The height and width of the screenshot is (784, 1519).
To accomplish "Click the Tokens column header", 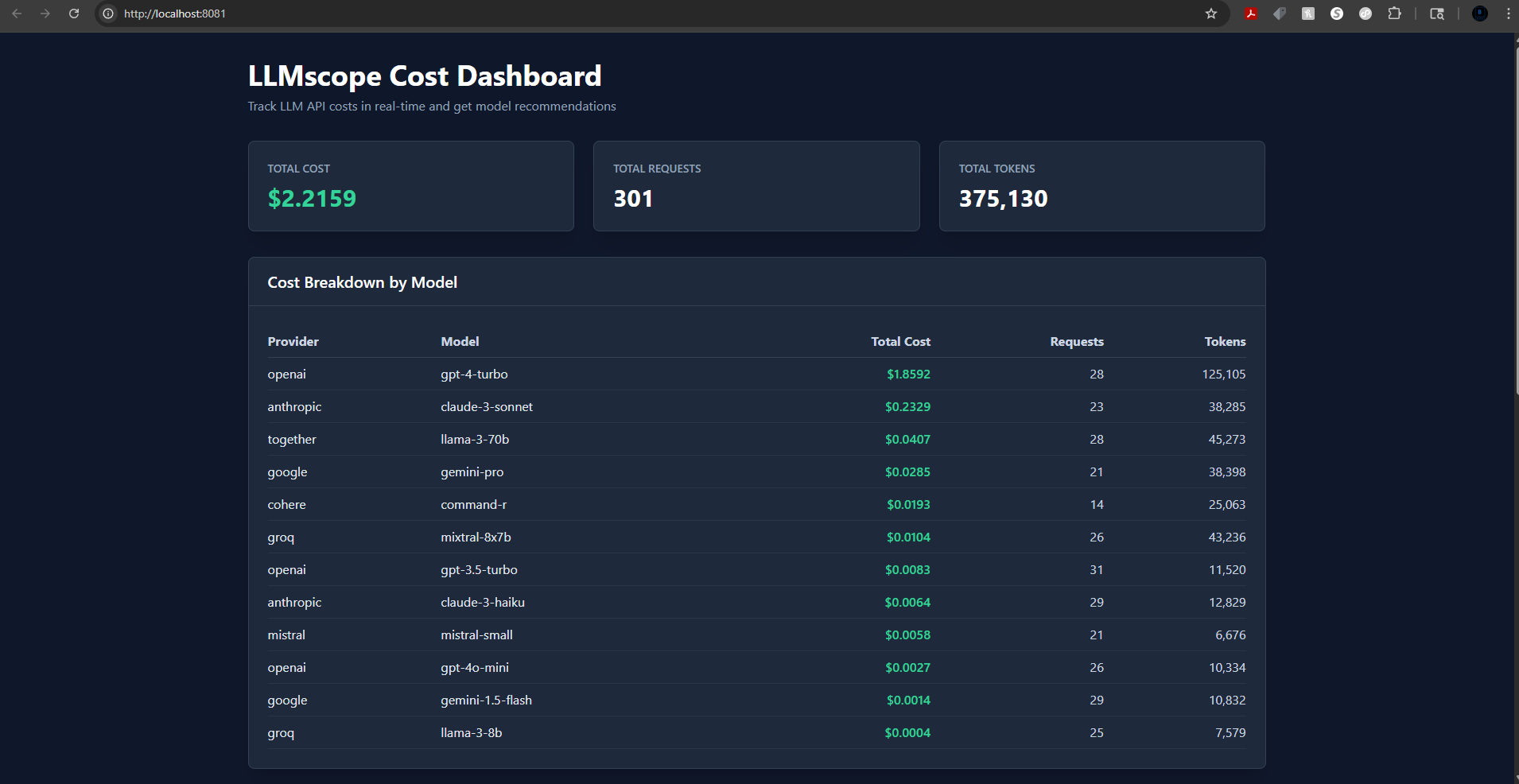I will [x=1225, y=341].
